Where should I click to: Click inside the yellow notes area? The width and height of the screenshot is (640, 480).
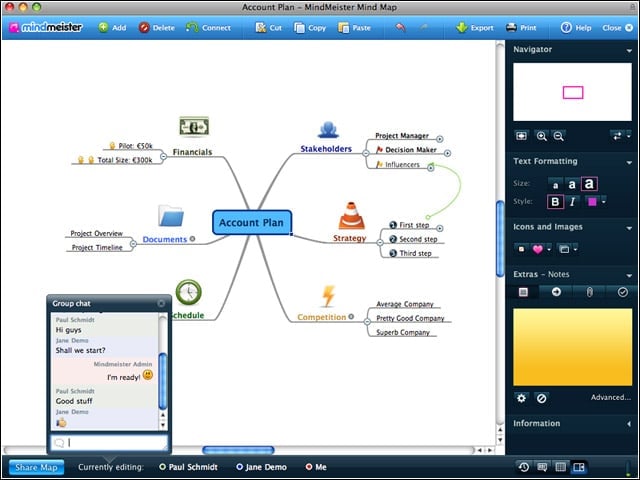coord(572,347)
